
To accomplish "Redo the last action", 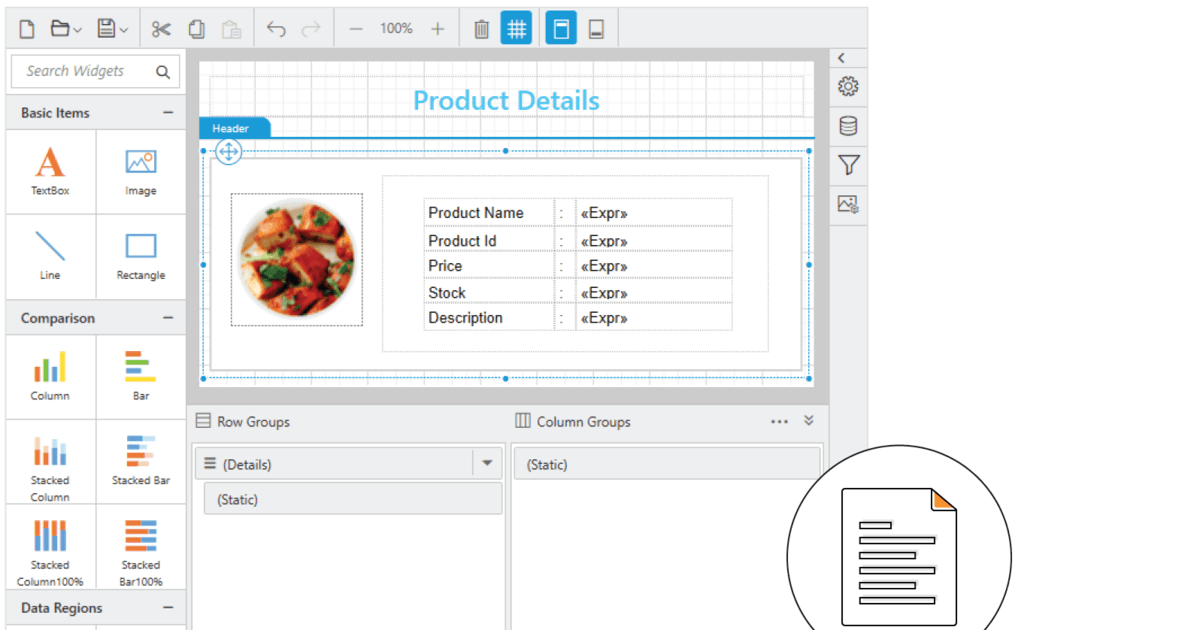I will click(x=311, y=29).
